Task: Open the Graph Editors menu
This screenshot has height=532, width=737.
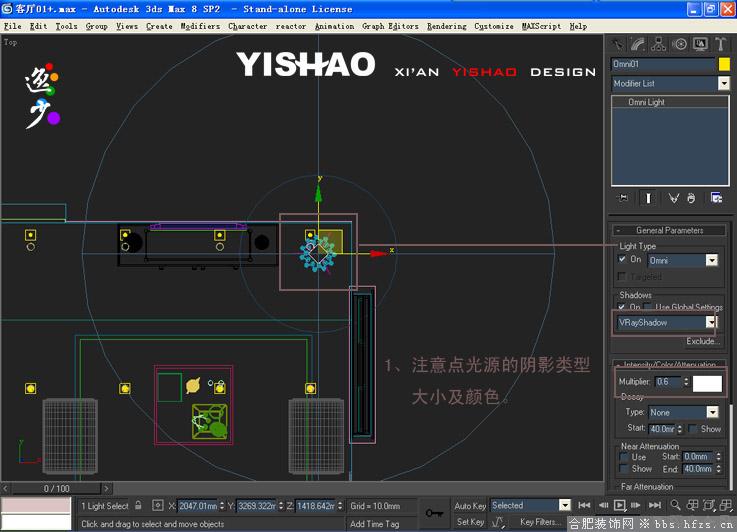Action: [390, 26]
